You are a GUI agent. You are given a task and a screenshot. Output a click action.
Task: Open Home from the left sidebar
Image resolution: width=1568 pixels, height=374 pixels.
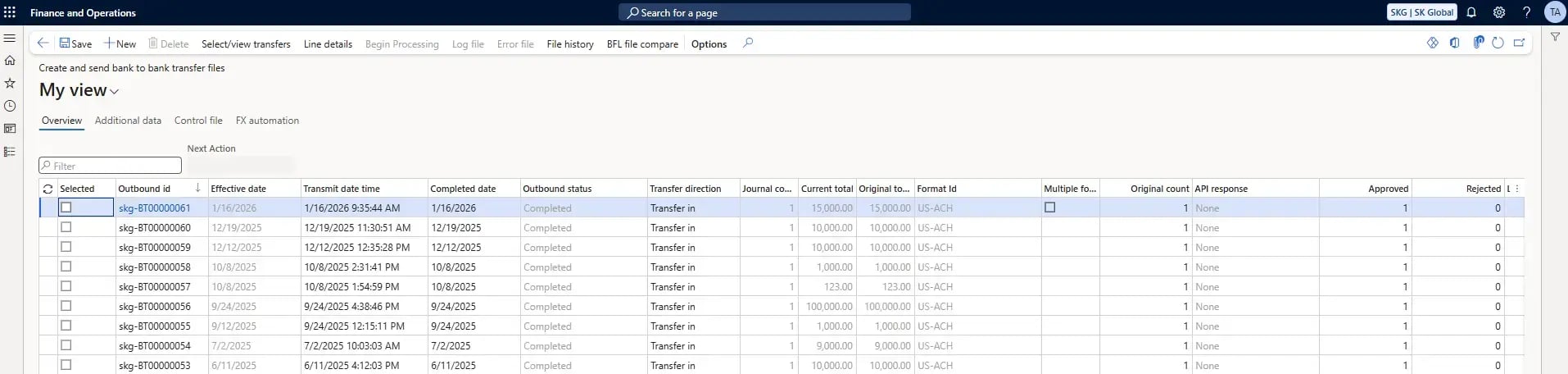point(10,60)
